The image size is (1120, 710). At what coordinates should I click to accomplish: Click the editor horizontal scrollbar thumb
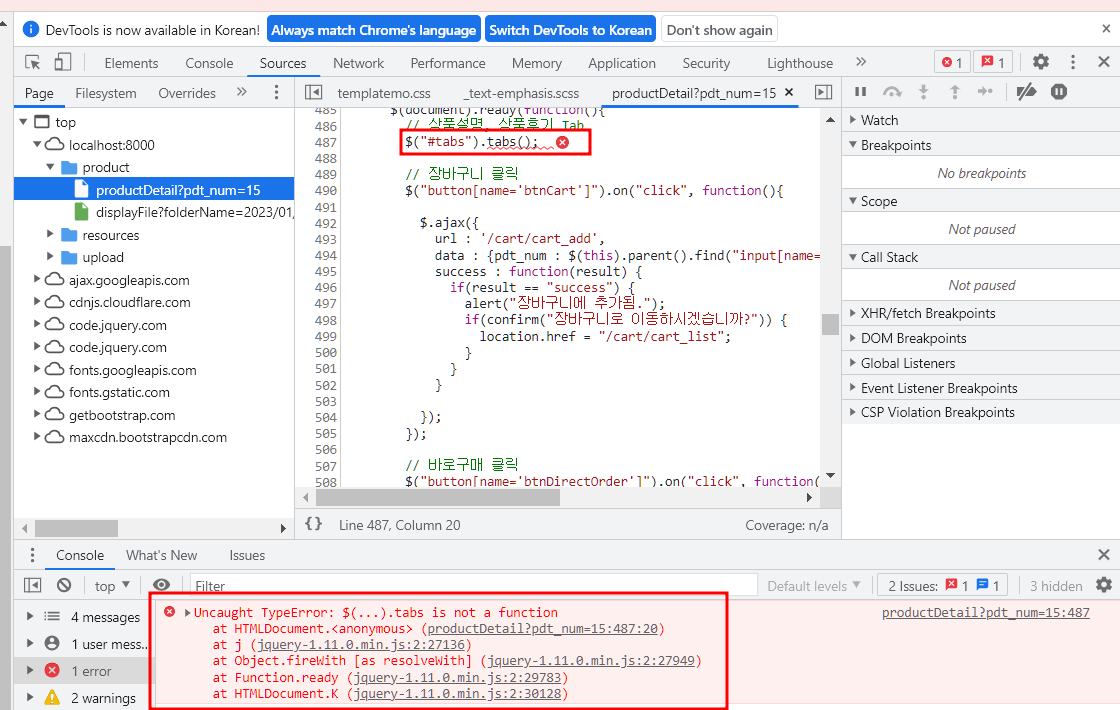438,497
